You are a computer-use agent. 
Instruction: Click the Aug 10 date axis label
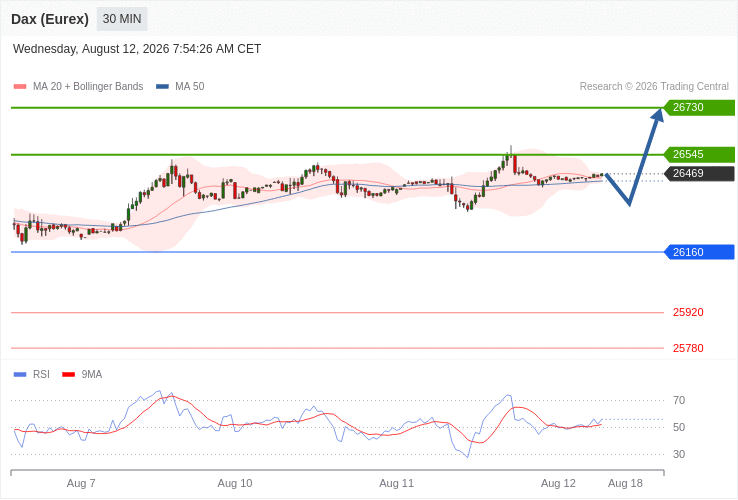(235, 483)
